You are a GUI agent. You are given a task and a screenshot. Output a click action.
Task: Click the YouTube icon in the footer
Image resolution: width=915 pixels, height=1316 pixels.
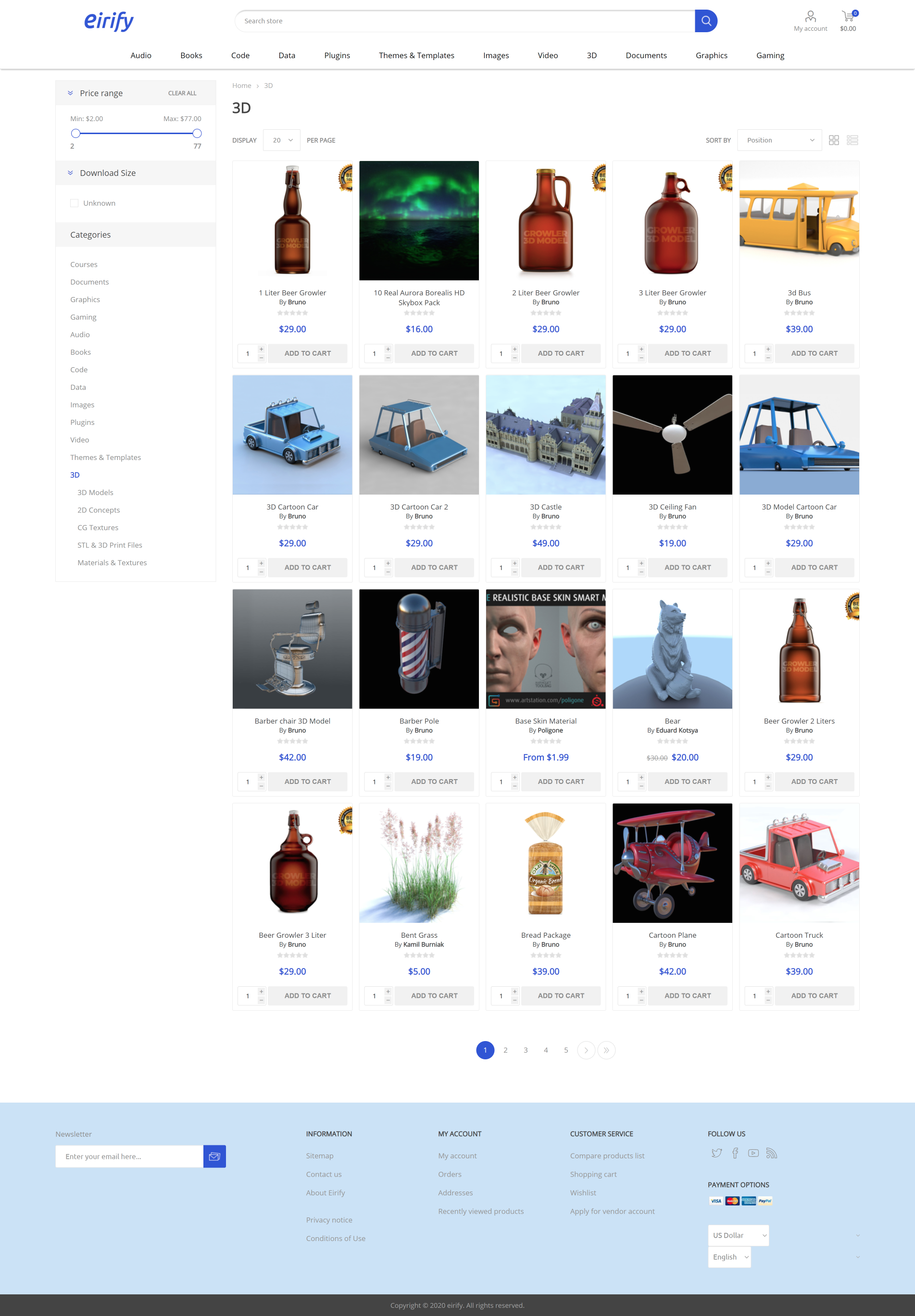click(x=753, y=1153)
